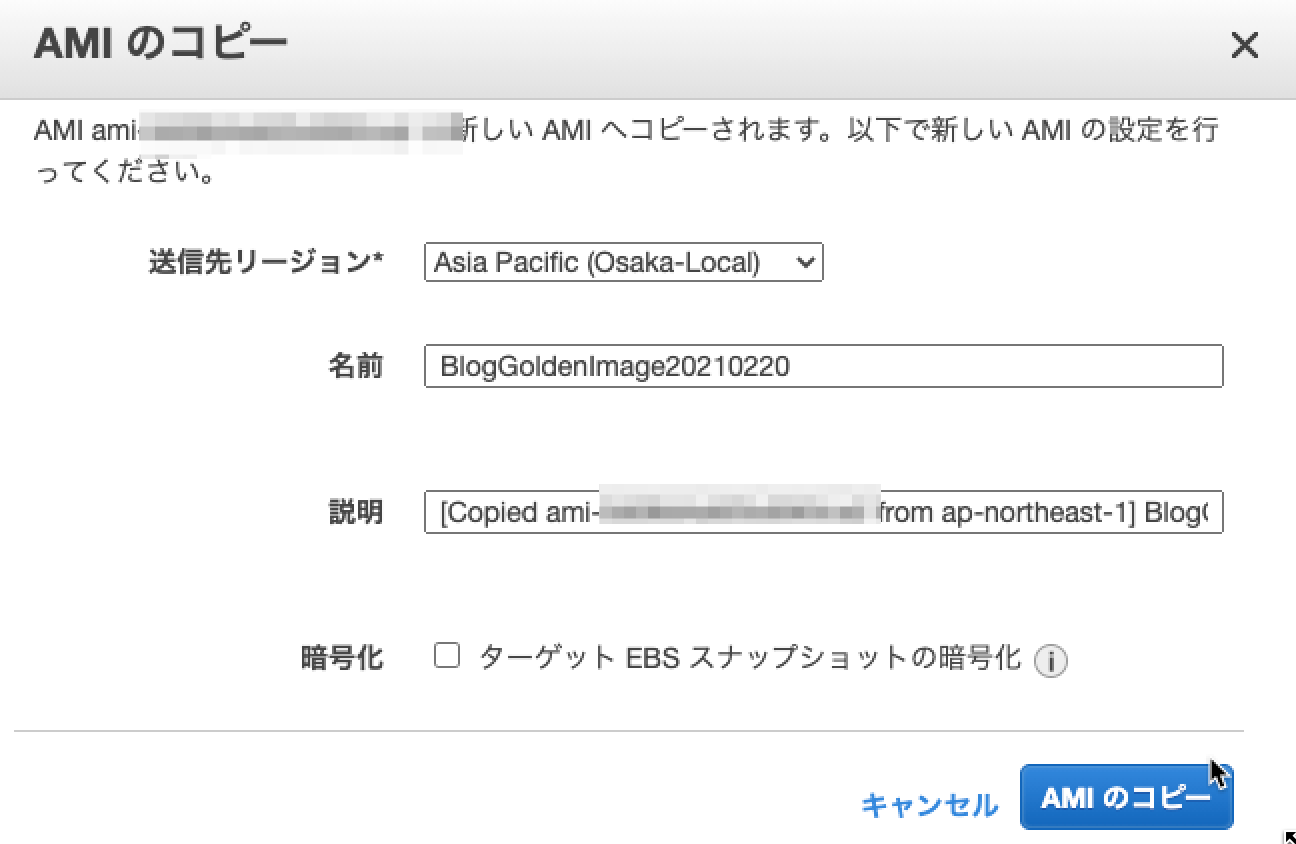The width and height of the screenshot is (1296, 844).
Task: Click the 'from ap-northeast-1' text in description field
Action: [x=1007, y=513]
